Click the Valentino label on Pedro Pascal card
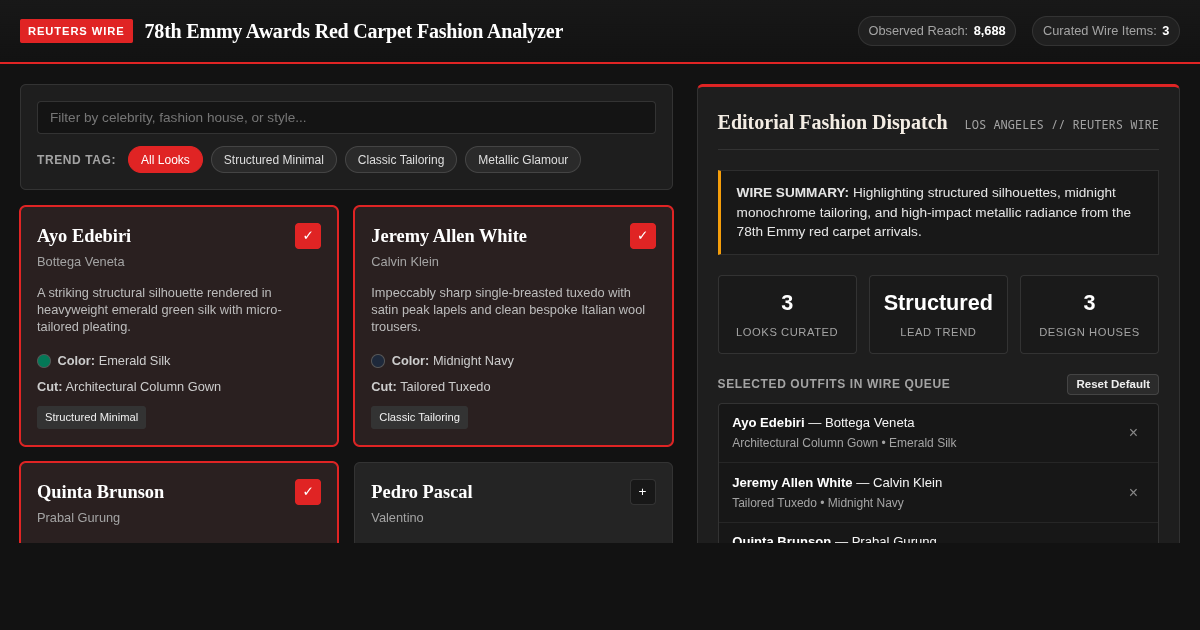This screenshot has height=630, width=1200. point(397,518)
